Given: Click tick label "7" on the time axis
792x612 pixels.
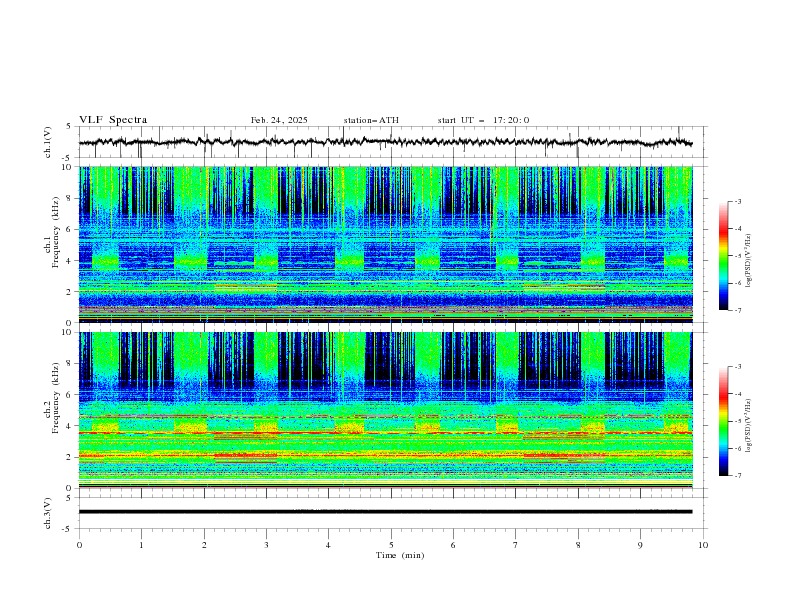Looking at the screenshot, I should (516, 545).
